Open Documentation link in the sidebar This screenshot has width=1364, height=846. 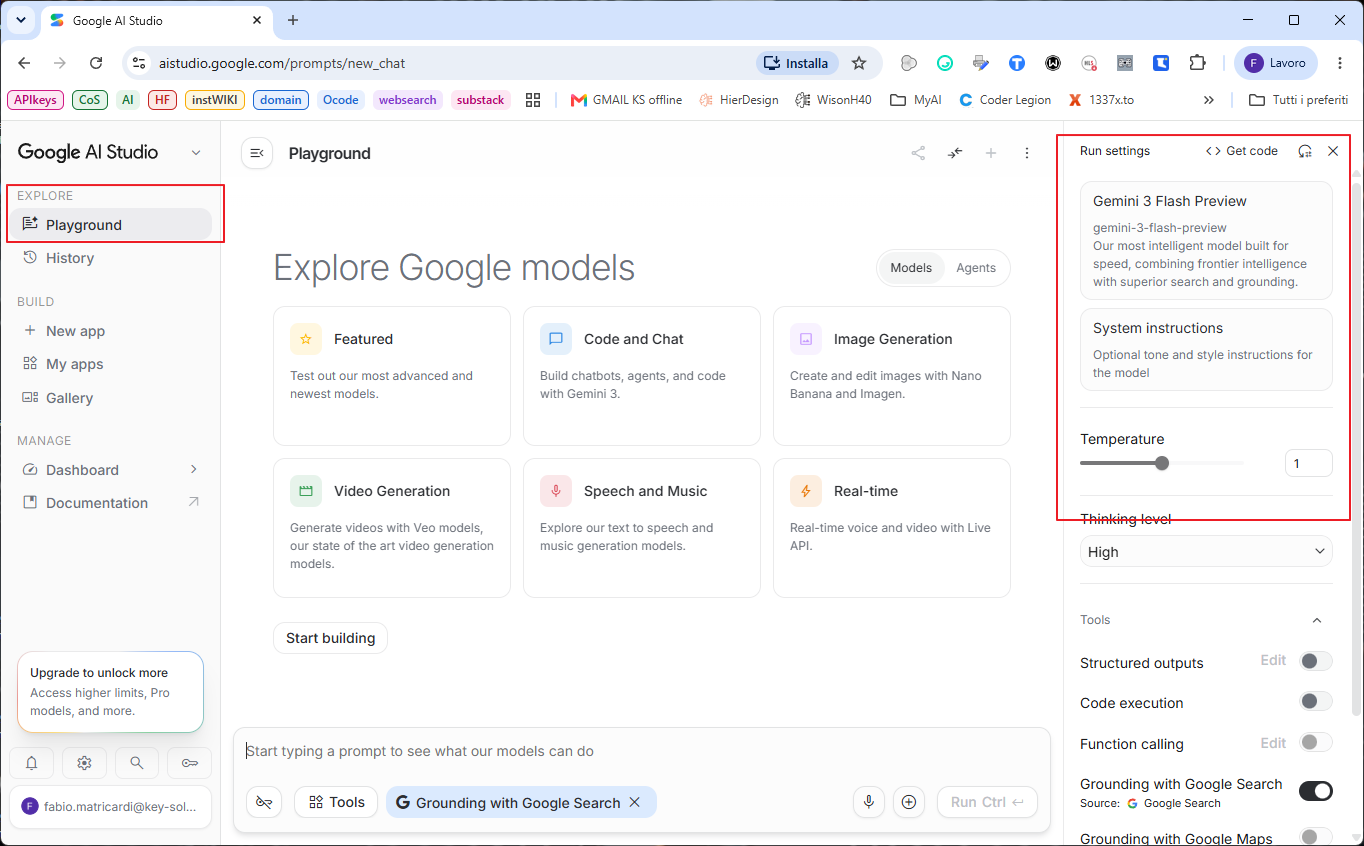point(110,503)
